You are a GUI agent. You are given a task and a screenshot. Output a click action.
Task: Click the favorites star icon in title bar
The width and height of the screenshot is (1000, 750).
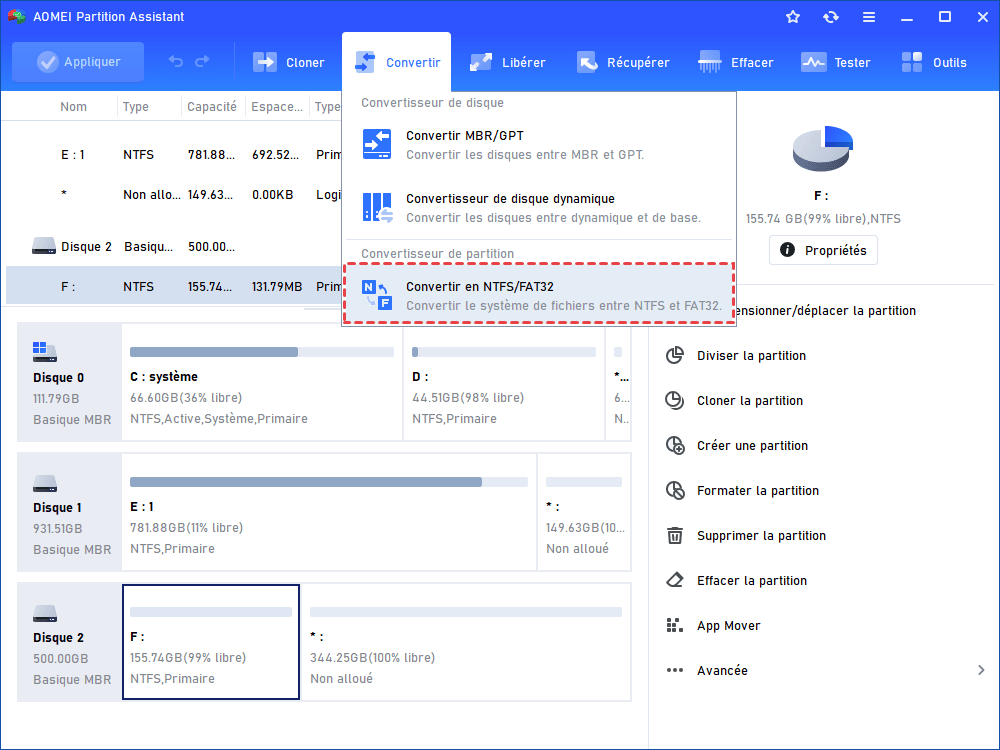(x=793, y=17)
